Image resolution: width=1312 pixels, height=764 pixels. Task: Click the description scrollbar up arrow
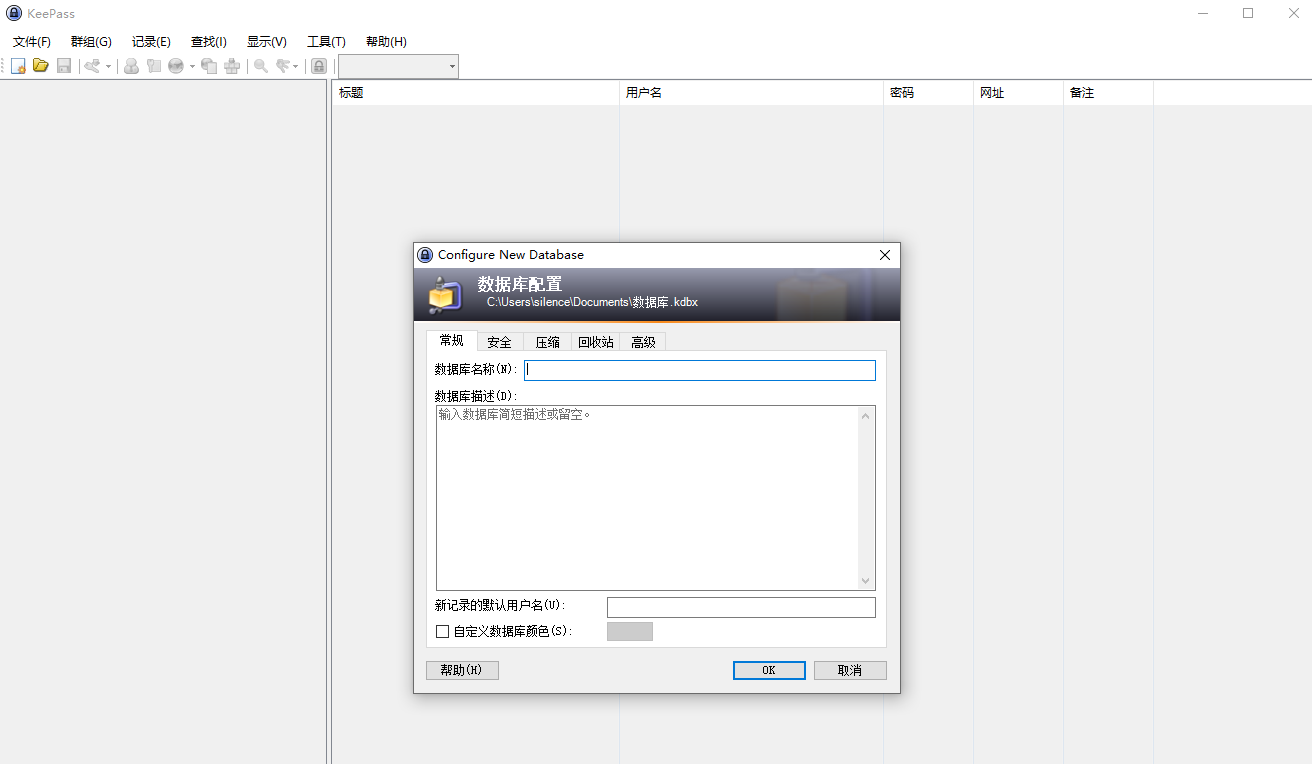click(866, 415)
